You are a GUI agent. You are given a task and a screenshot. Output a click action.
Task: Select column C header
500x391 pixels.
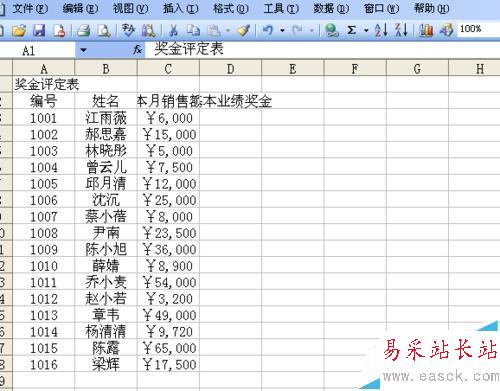point(168,69)
